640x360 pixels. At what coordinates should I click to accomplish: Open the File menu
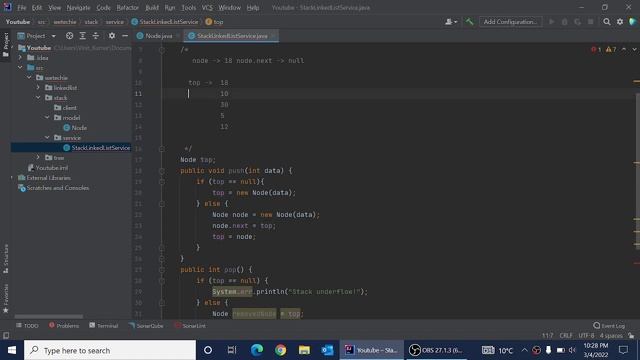[x=21, y=7]
